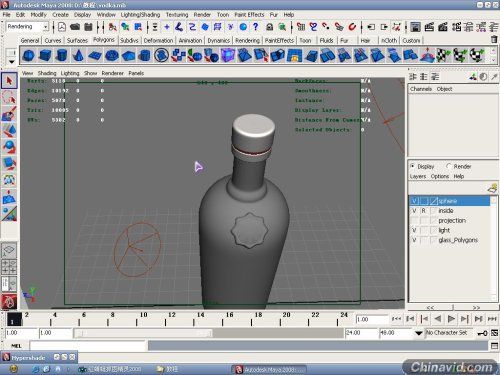This screenshot has width=500, height=375.
Task: Open Autodesk Maya 2008 taskbar button
Action: pos(269,369)
